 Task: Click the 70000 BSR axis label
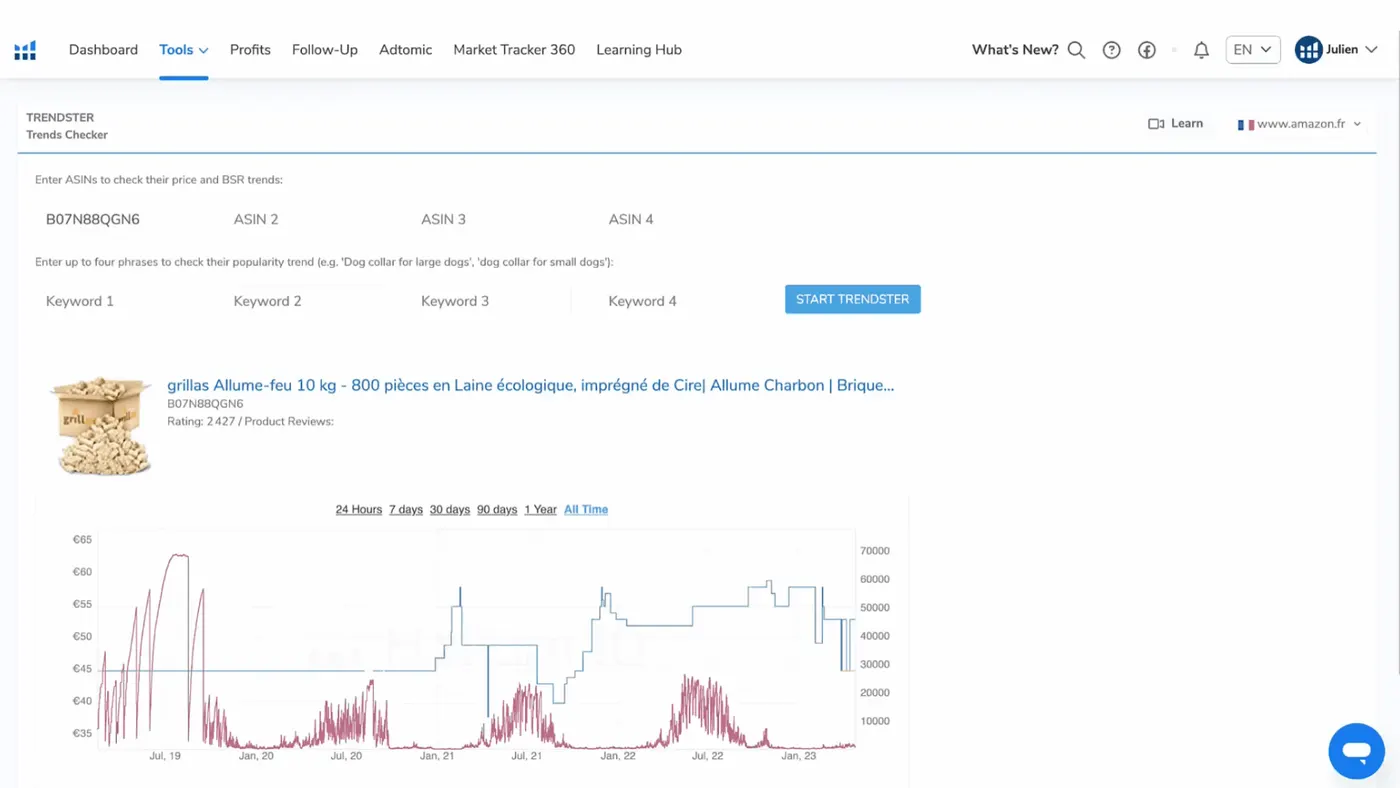click(x=874, y=551)
